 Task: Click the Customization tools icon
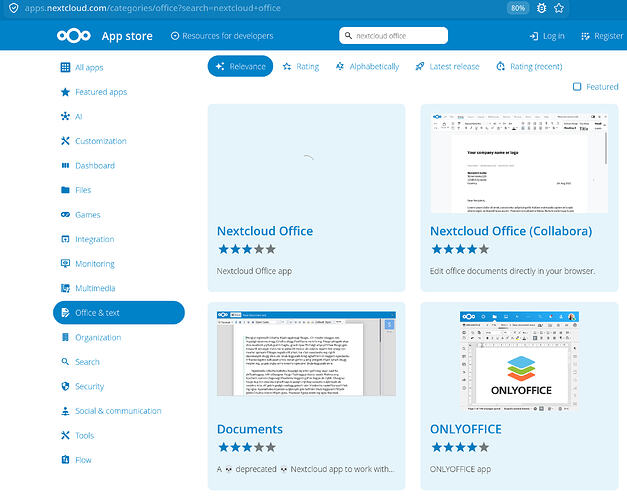[65, 141]
